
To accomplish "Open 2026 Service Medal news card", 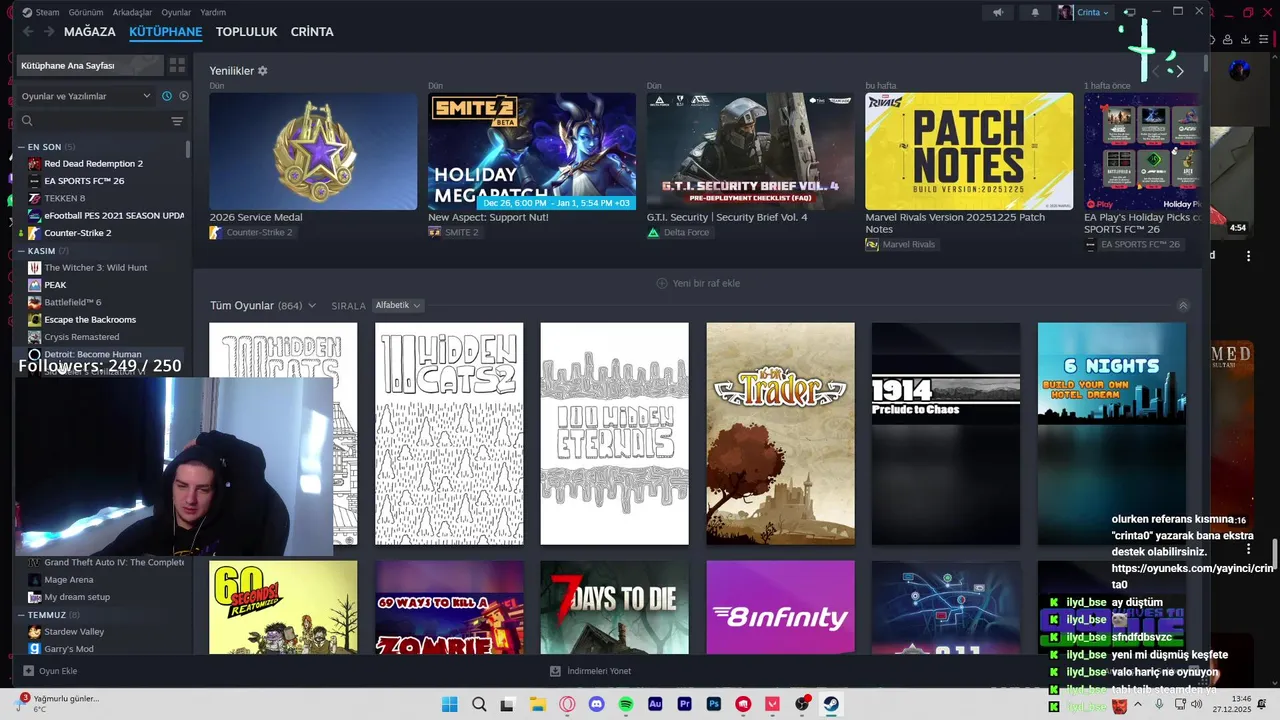I will [313, 151].
